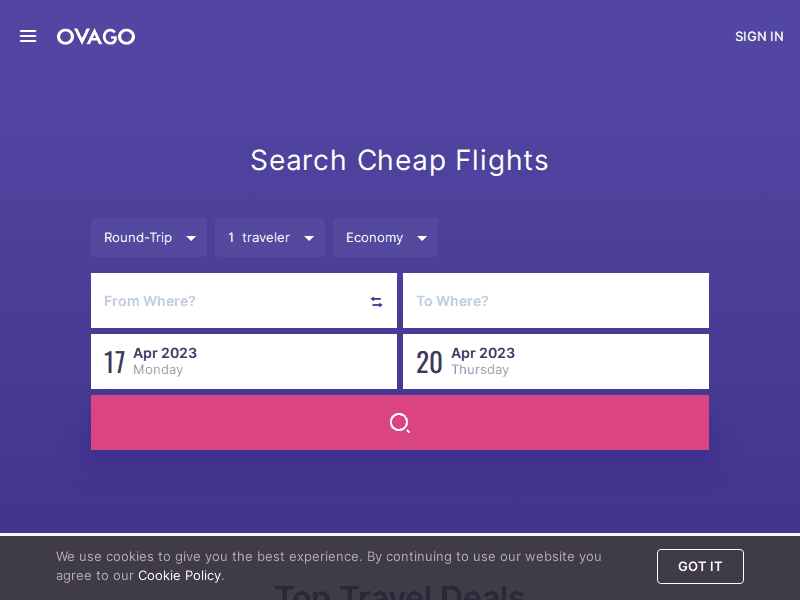Image resolution: width=800 pixels, height=600 pixels.
Task: Click the return day number 20
Action: coord(429,362)
